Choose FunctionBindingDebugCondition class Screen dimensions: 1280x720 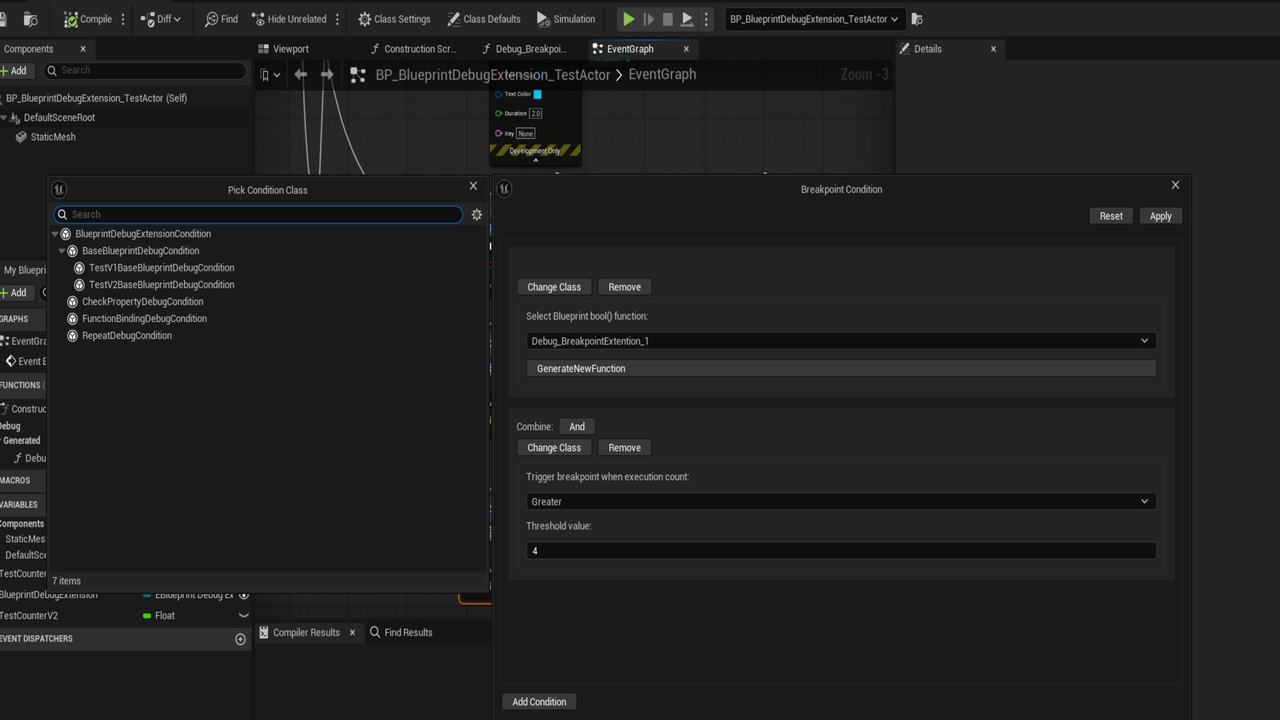(x=144, y=319)
